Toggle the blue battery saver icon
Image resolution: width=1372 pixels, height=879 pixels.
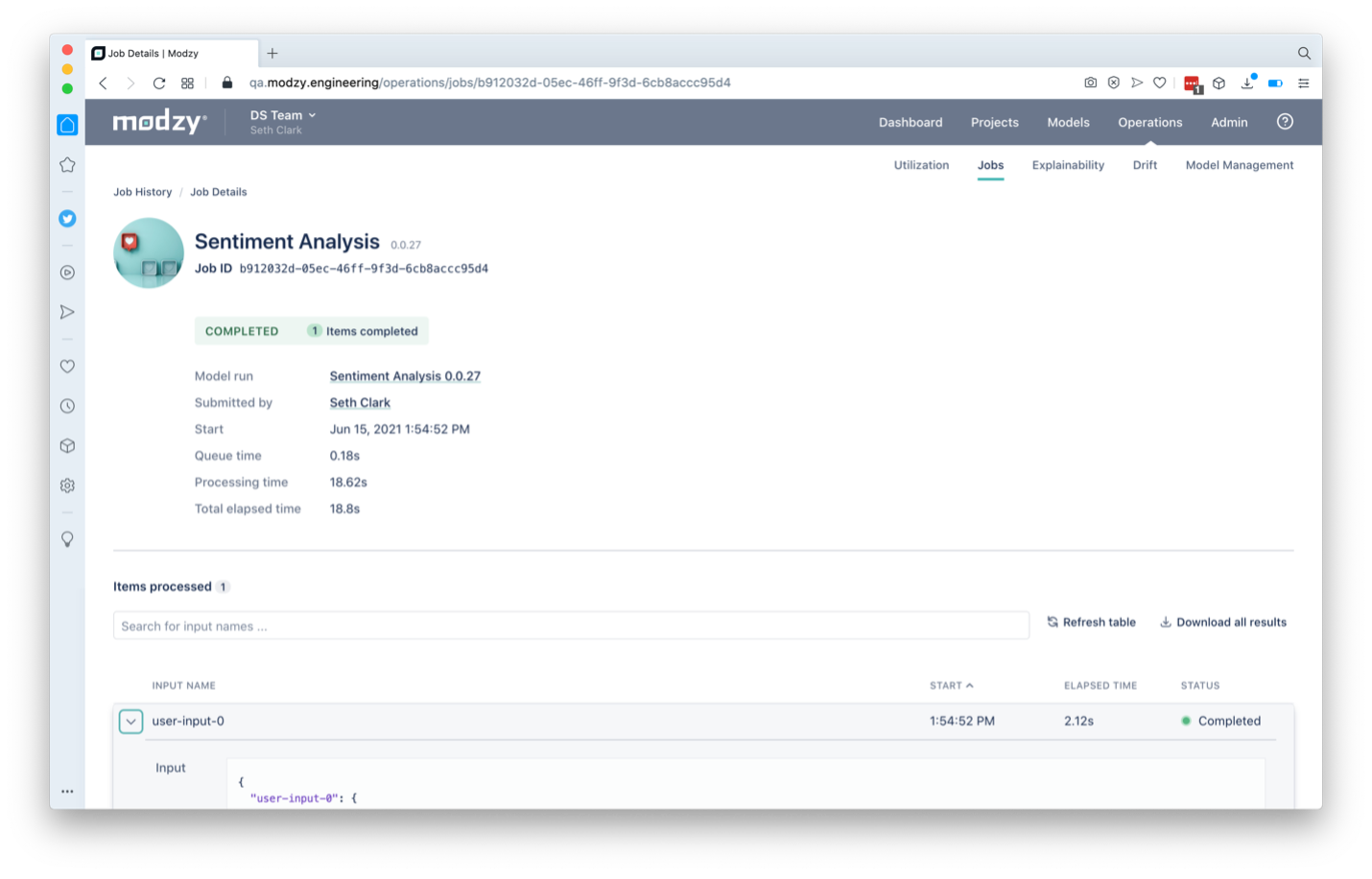(1275, 83)
